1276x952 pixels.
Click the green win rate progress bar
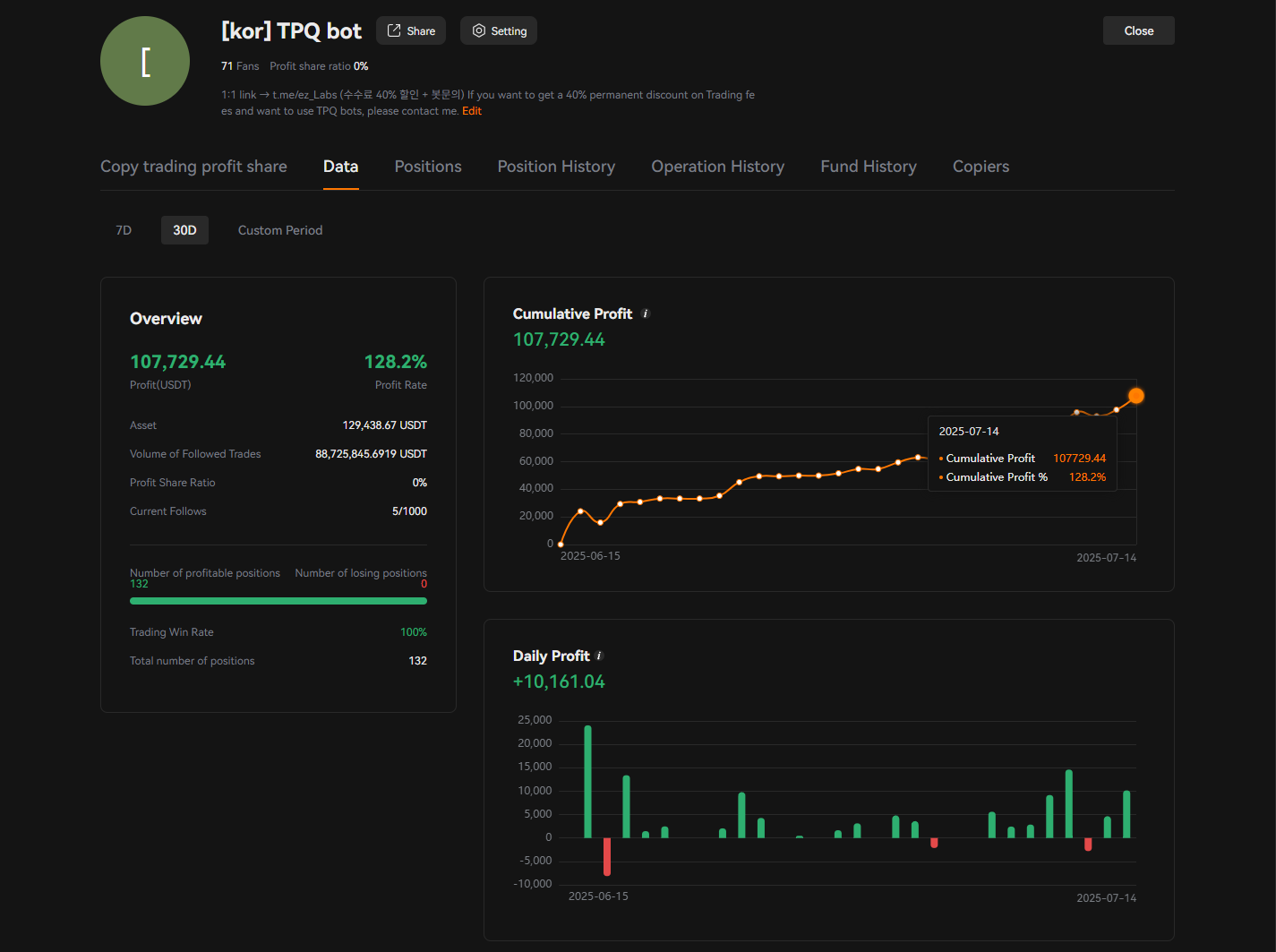coord(278,601)
